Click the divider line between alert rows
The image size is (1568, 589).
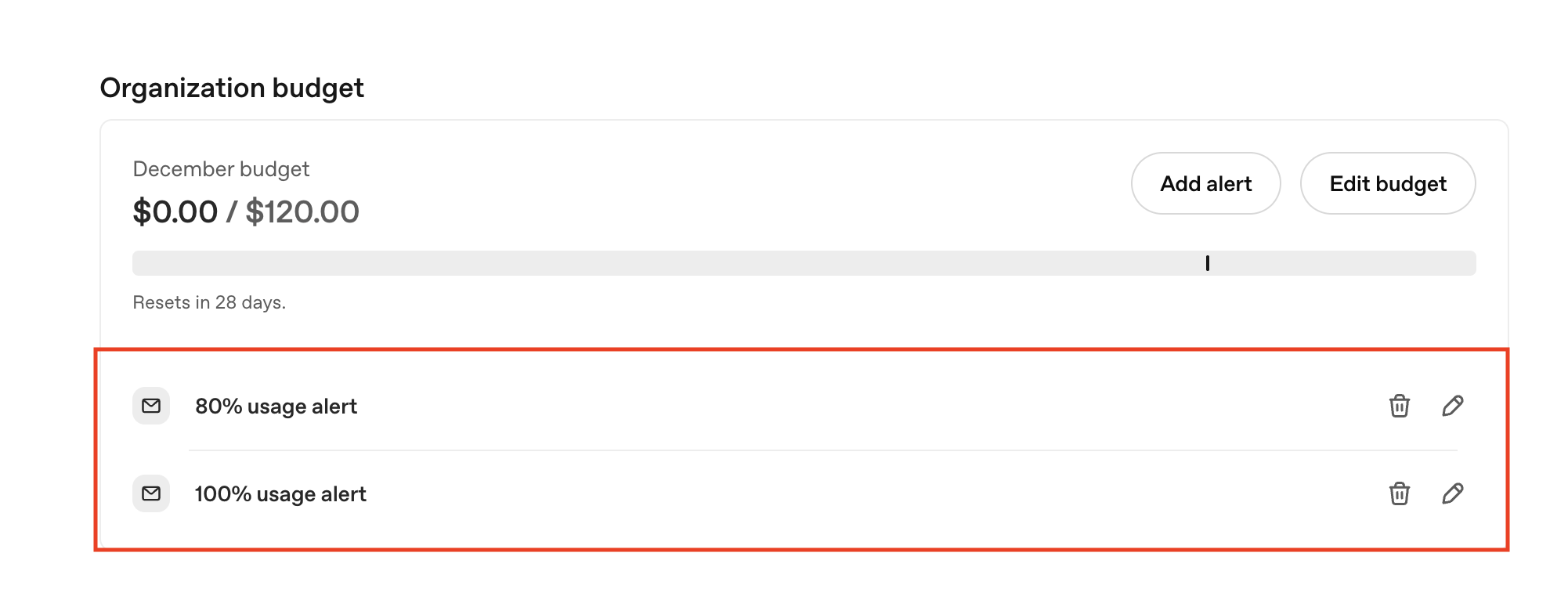point(822,450)
